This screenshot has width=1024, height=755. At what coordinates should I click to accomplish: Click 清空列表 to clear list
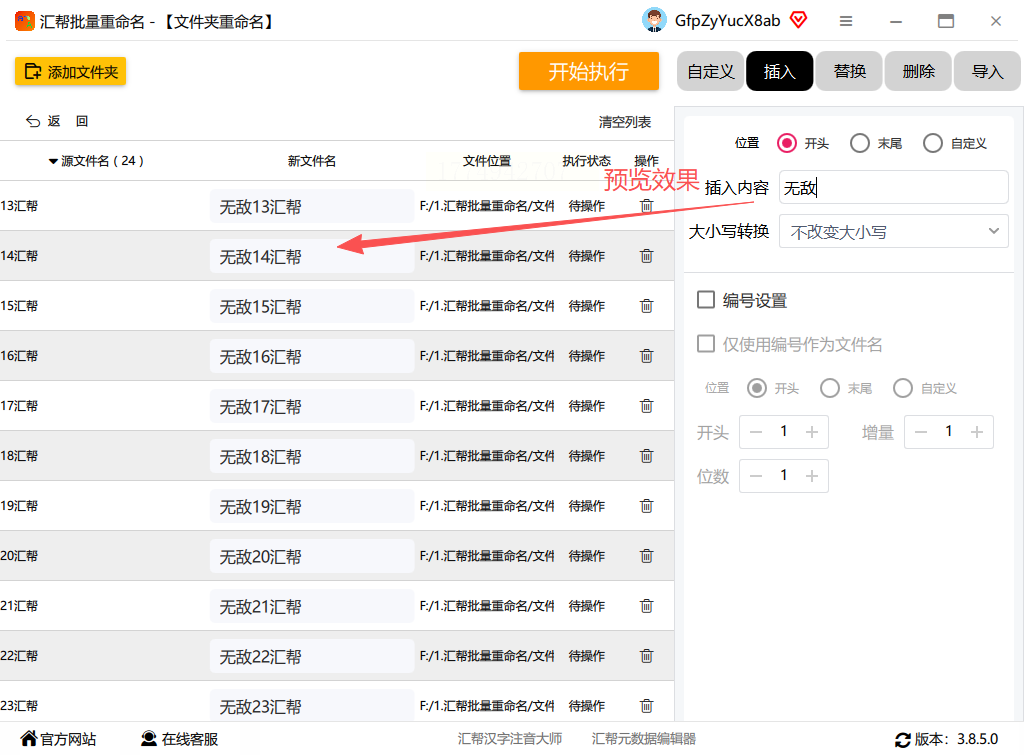point(624,122)
